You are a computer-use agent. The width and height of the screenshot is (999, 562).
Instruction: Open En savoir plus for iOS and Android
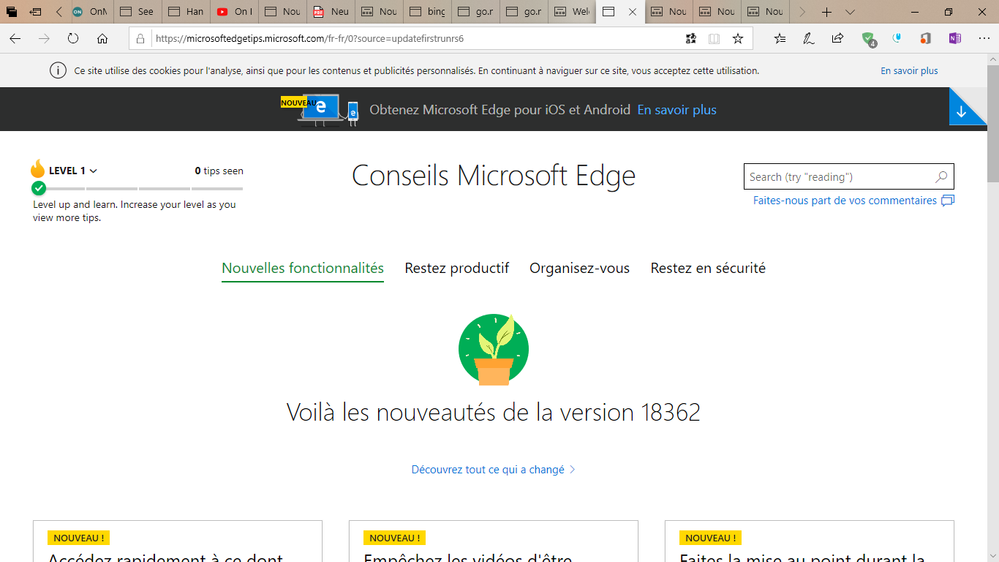677,110
